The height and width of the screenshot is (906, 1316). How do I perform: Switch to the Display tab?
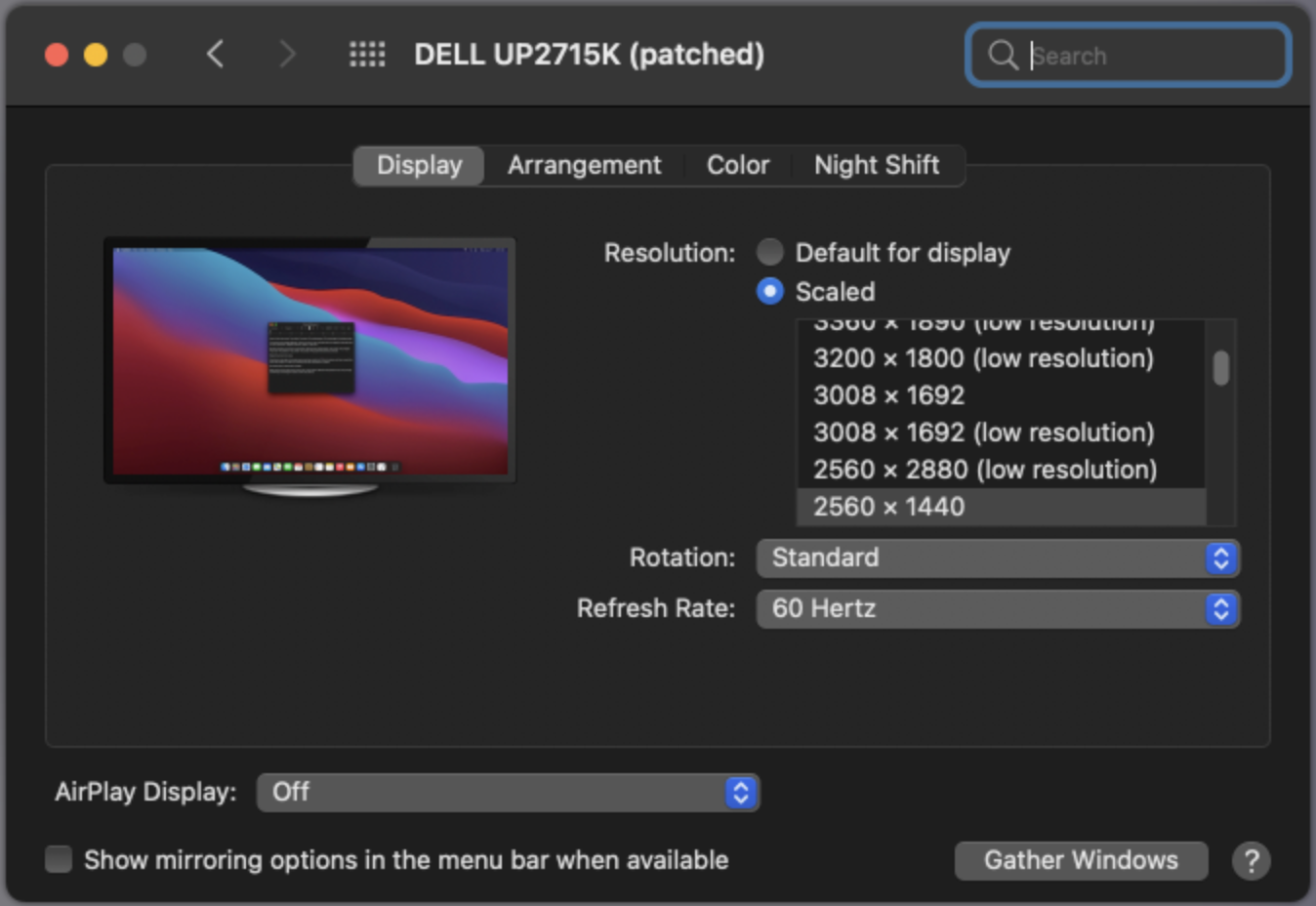coord(419,165)
